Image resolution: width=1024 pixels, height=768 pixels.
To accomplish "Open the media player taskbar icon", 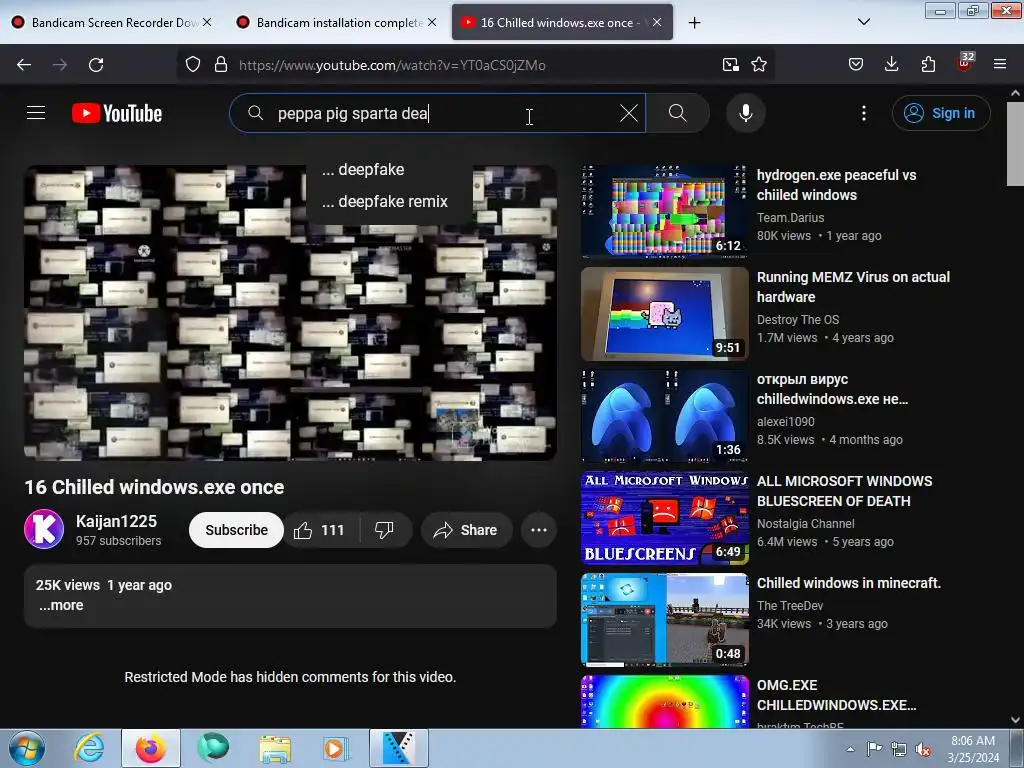I will point(336,748).
